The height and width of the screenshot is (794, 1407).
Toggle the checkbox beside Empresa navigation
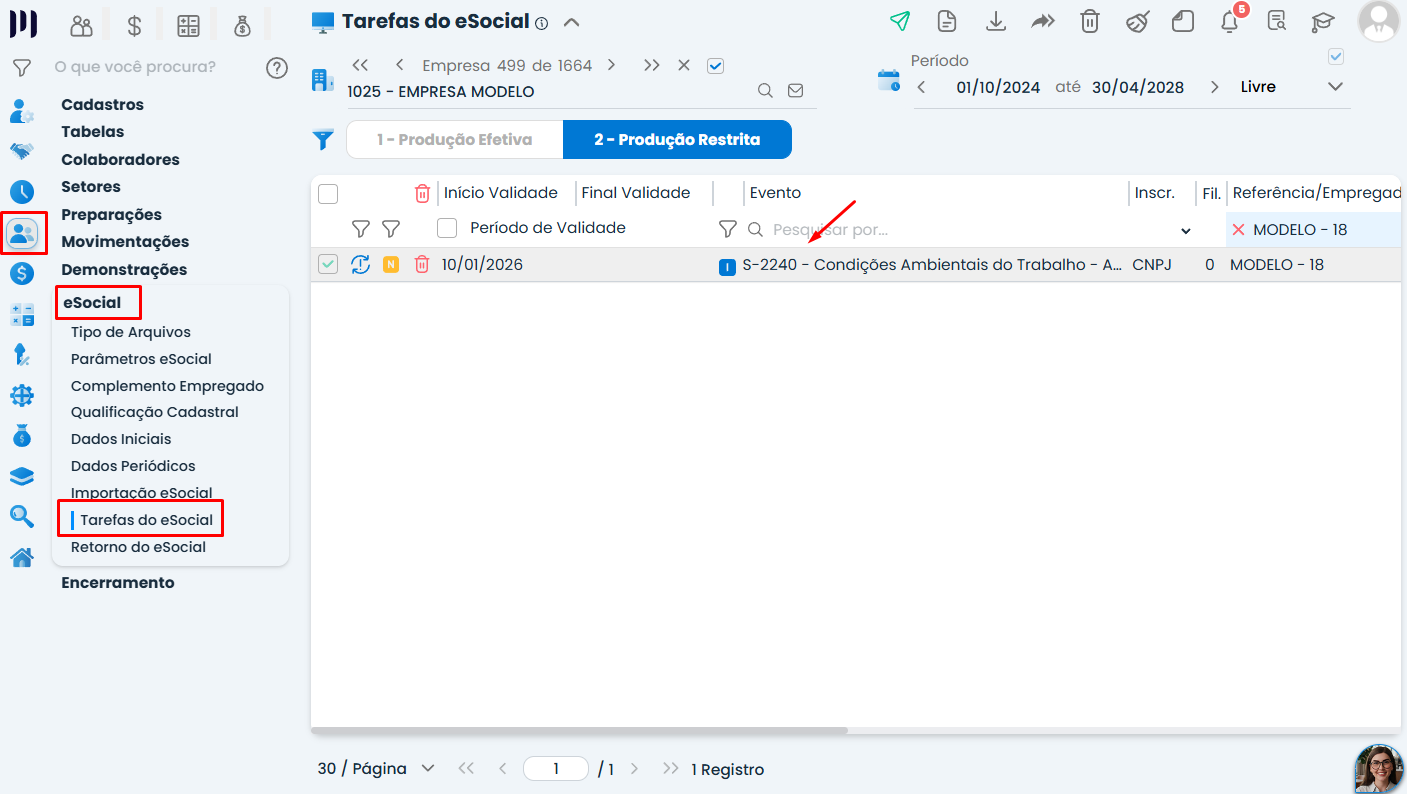point(715,66)
